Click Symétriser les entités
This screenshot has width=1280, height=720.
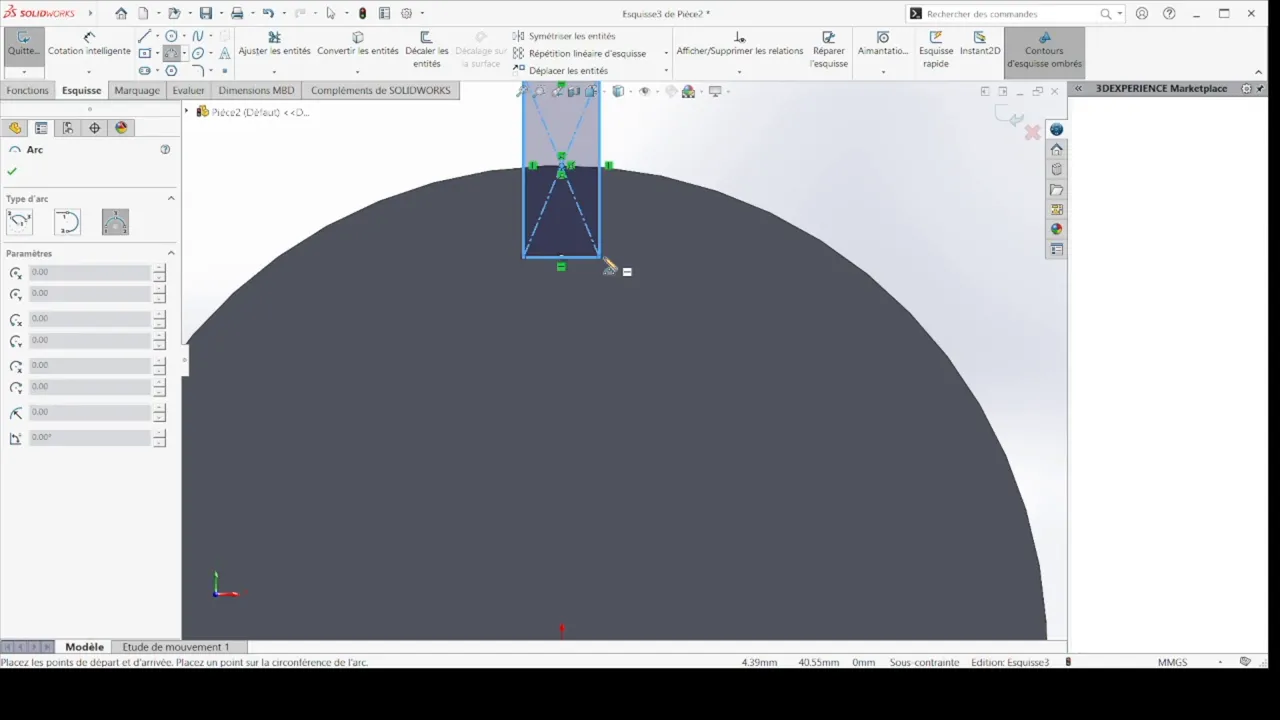click(x=564, y=36)
